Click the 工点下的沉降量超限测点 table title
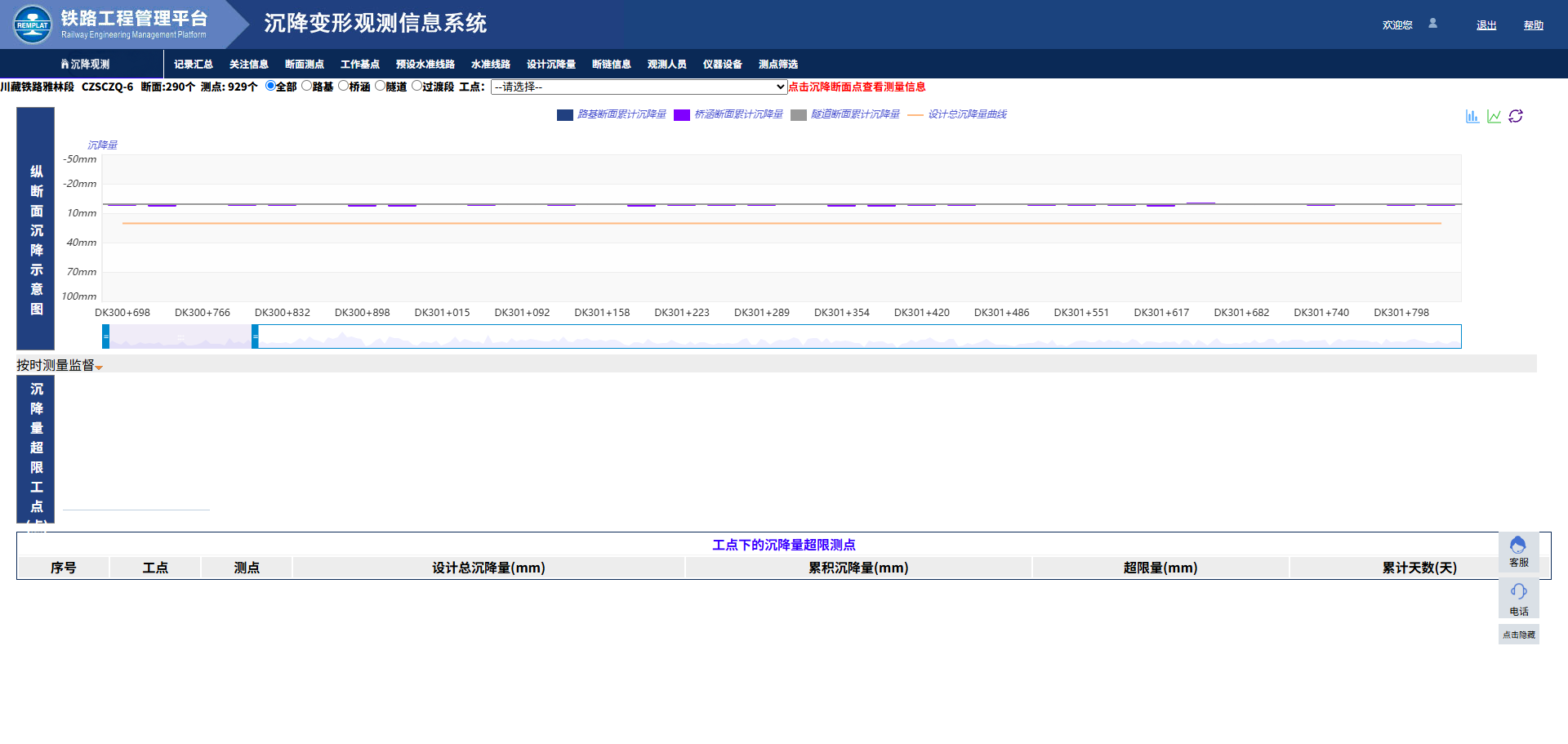 784,545
